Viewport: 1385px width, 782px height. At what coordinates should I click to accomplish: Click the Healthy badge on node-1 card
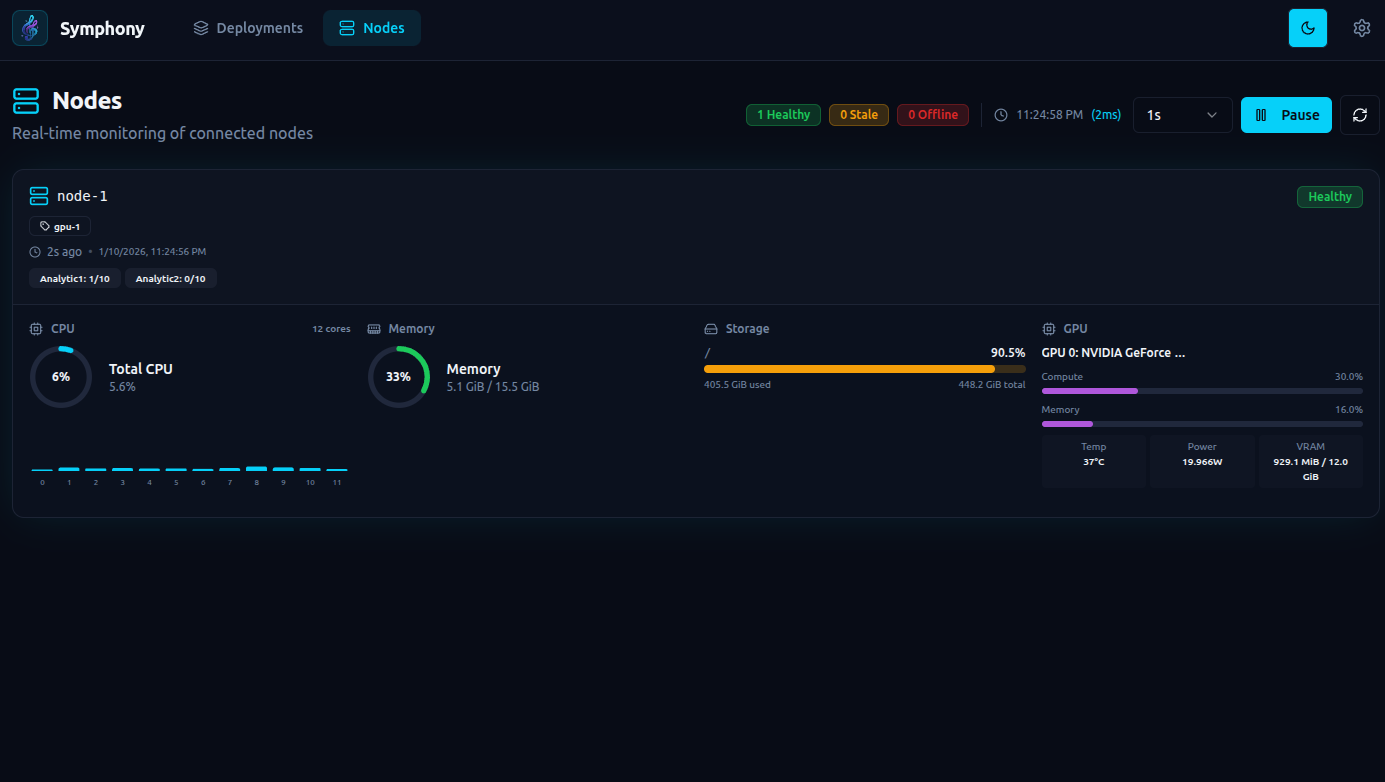pos(1330,197)
